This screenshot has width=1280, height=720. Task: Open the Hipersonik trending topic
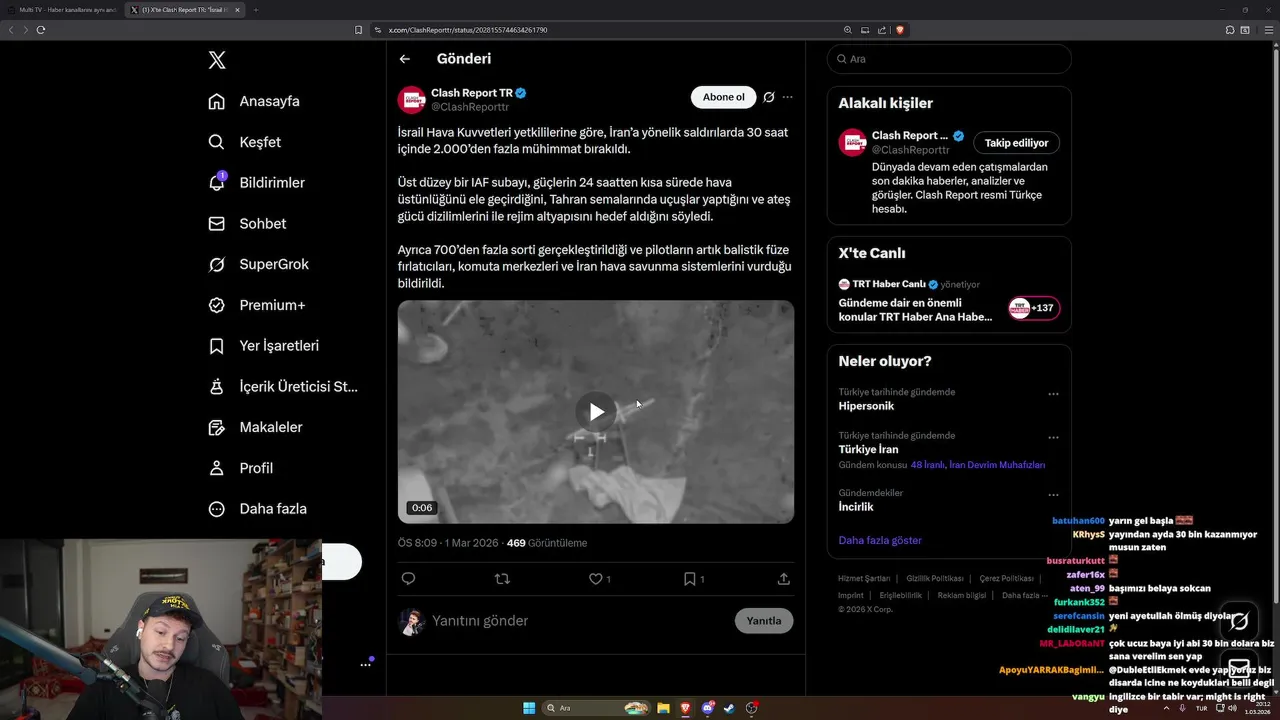tap(866, 406)
